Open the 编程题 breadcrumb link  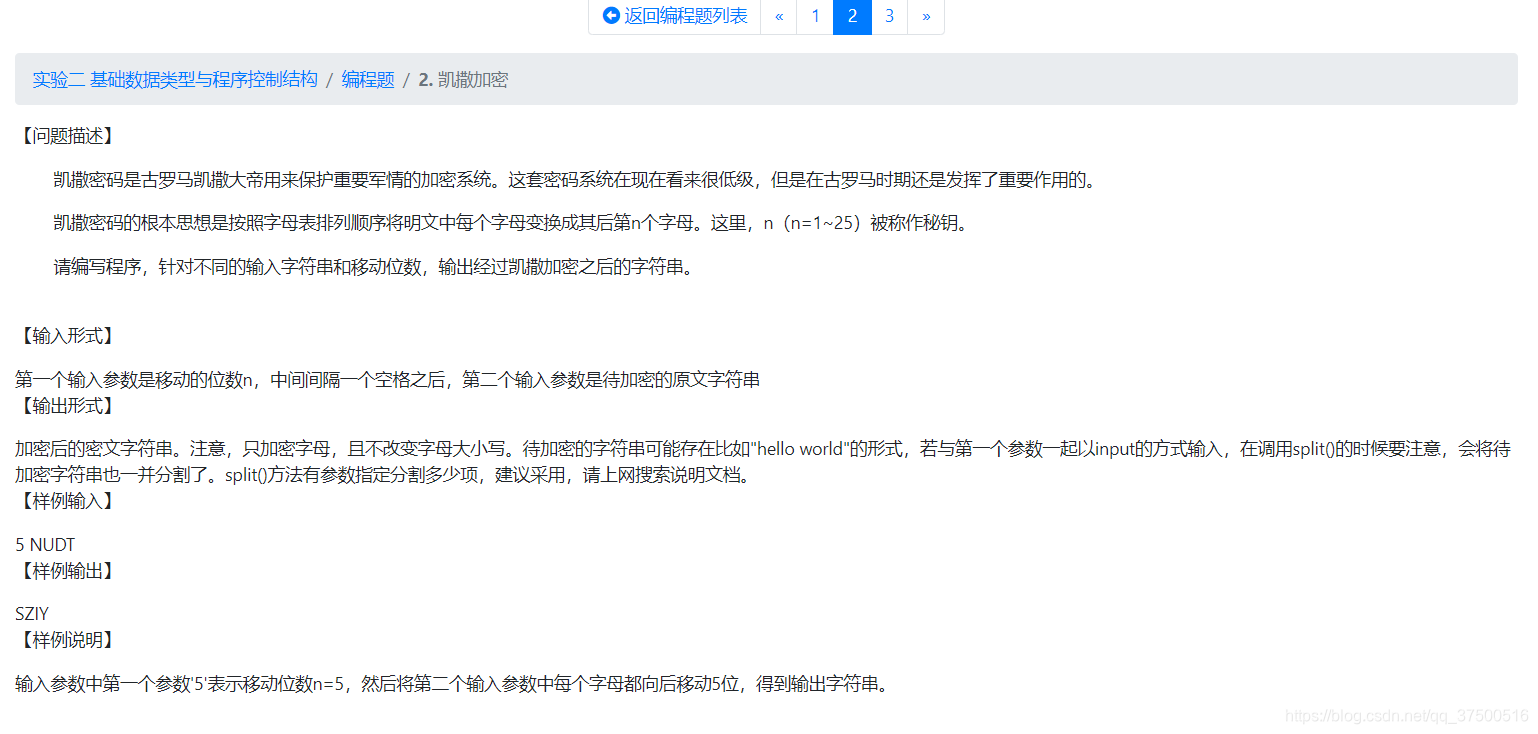pyautogui.click(x=366, y=79)
